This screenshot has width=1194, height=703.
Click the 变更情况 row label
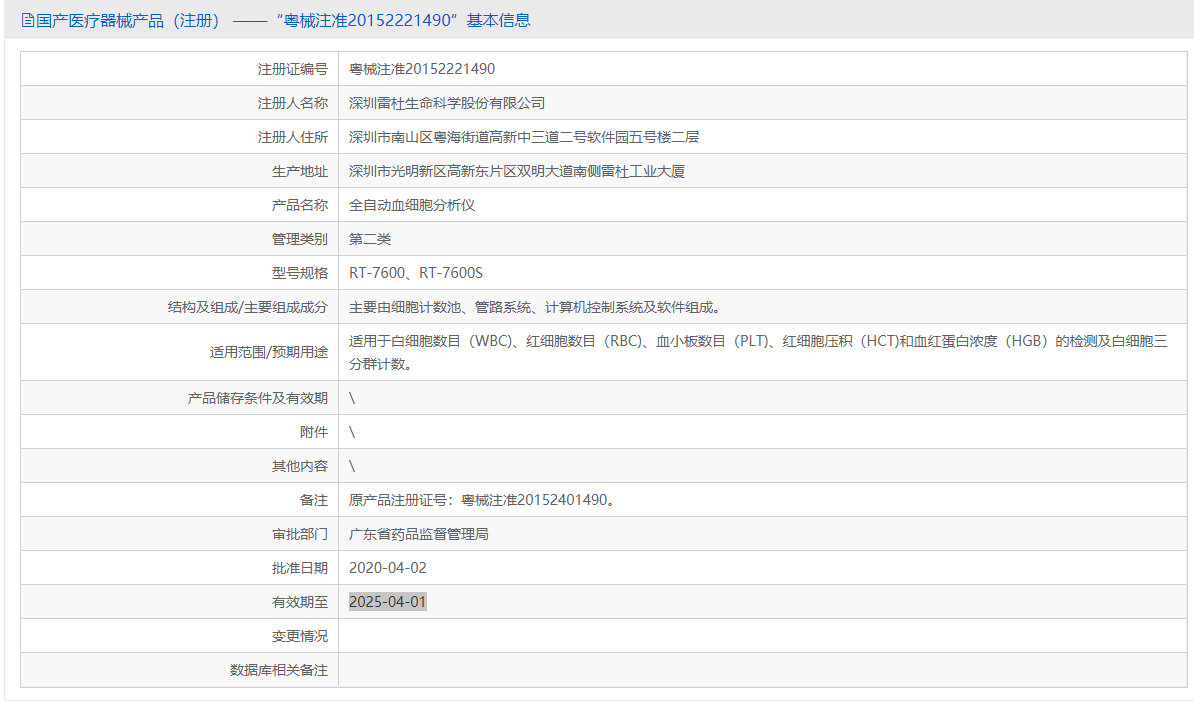[299, 636]
